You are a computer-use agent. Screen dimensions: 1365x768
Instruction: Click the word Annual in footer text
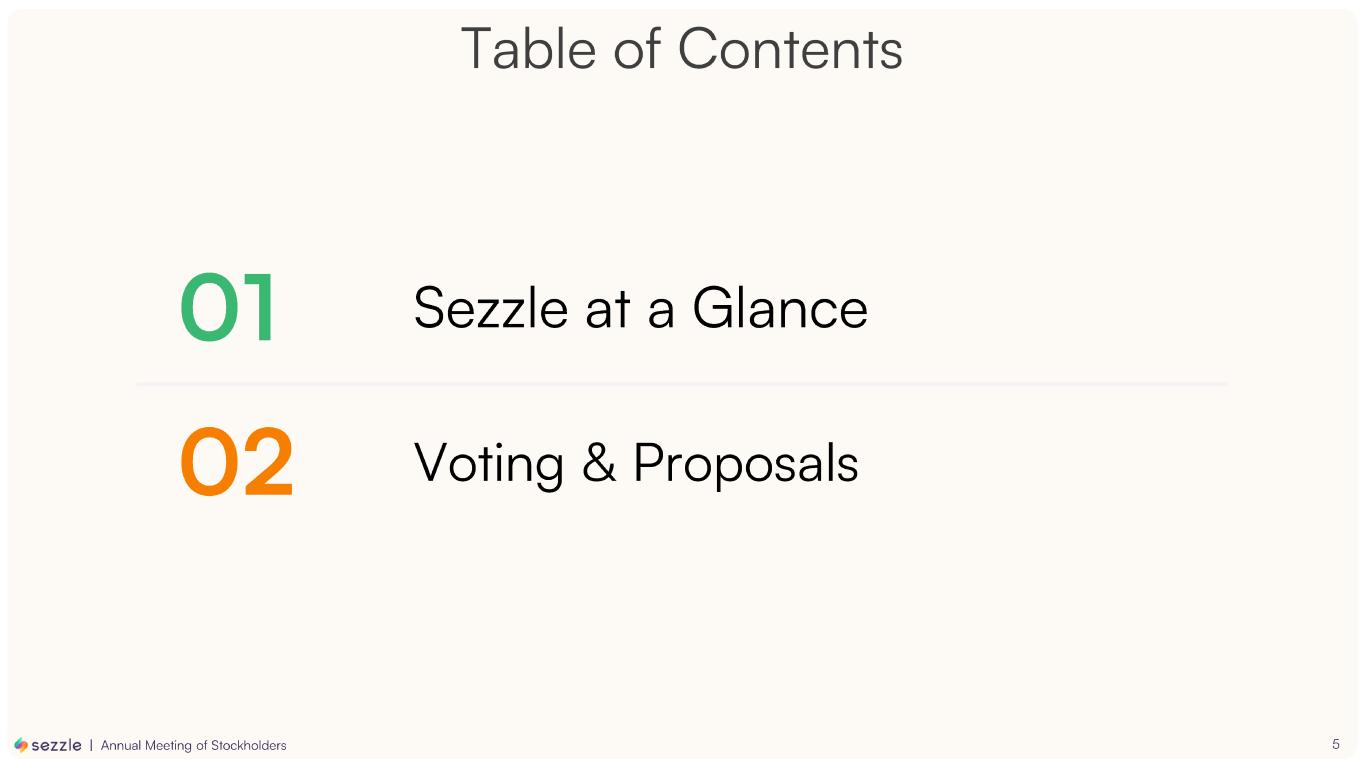(119, 745)
